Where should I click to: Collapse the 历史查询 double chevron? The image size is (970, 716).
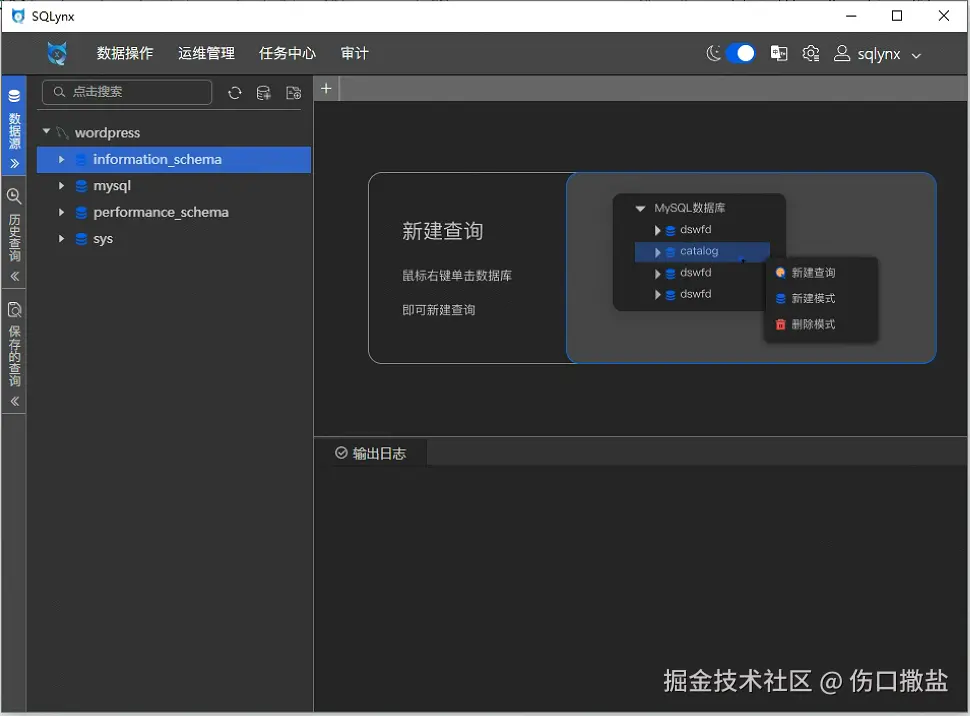(14, 276)
